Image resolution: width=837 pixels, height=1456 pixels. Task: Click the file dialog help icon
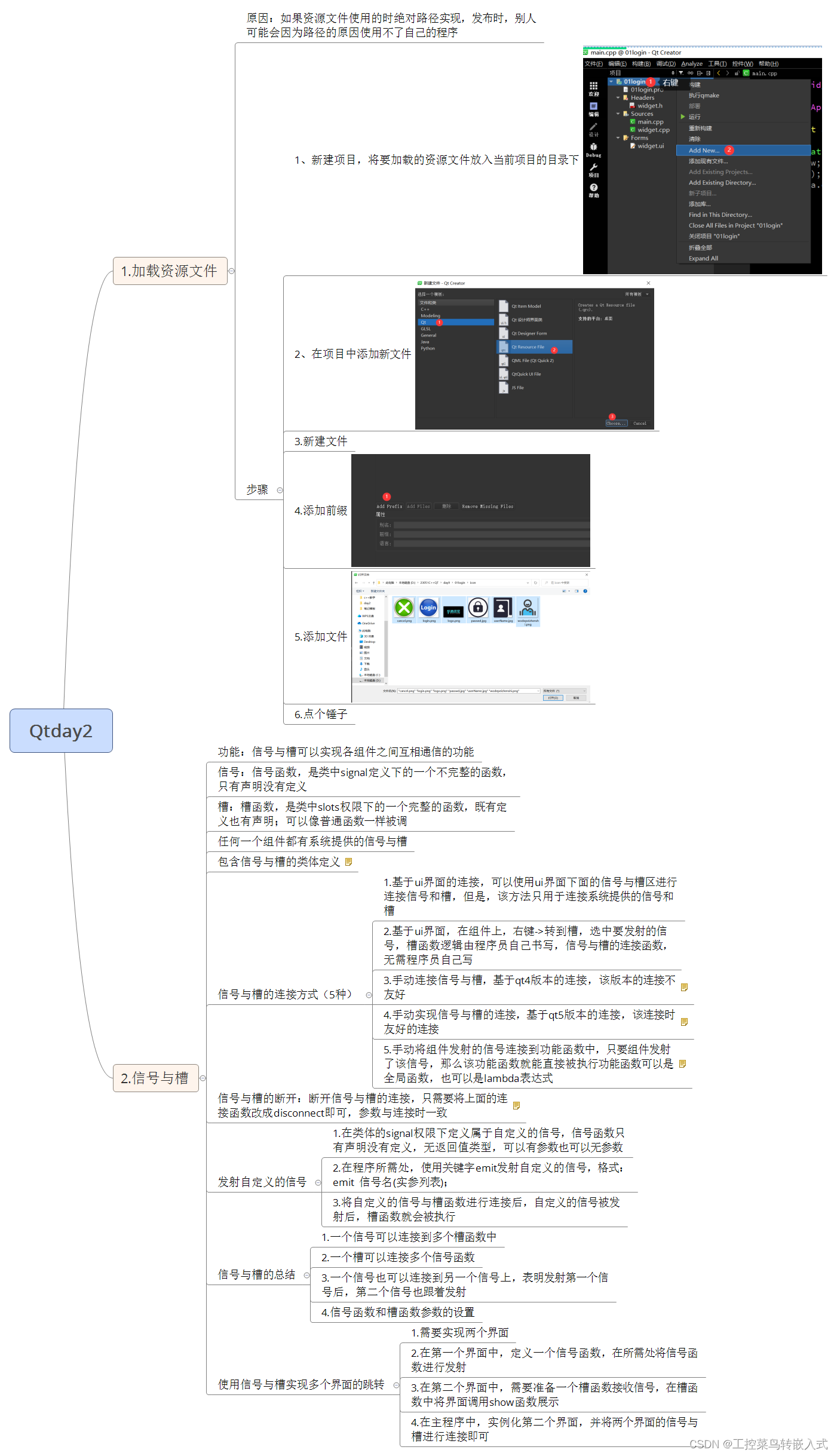[585, 591]
